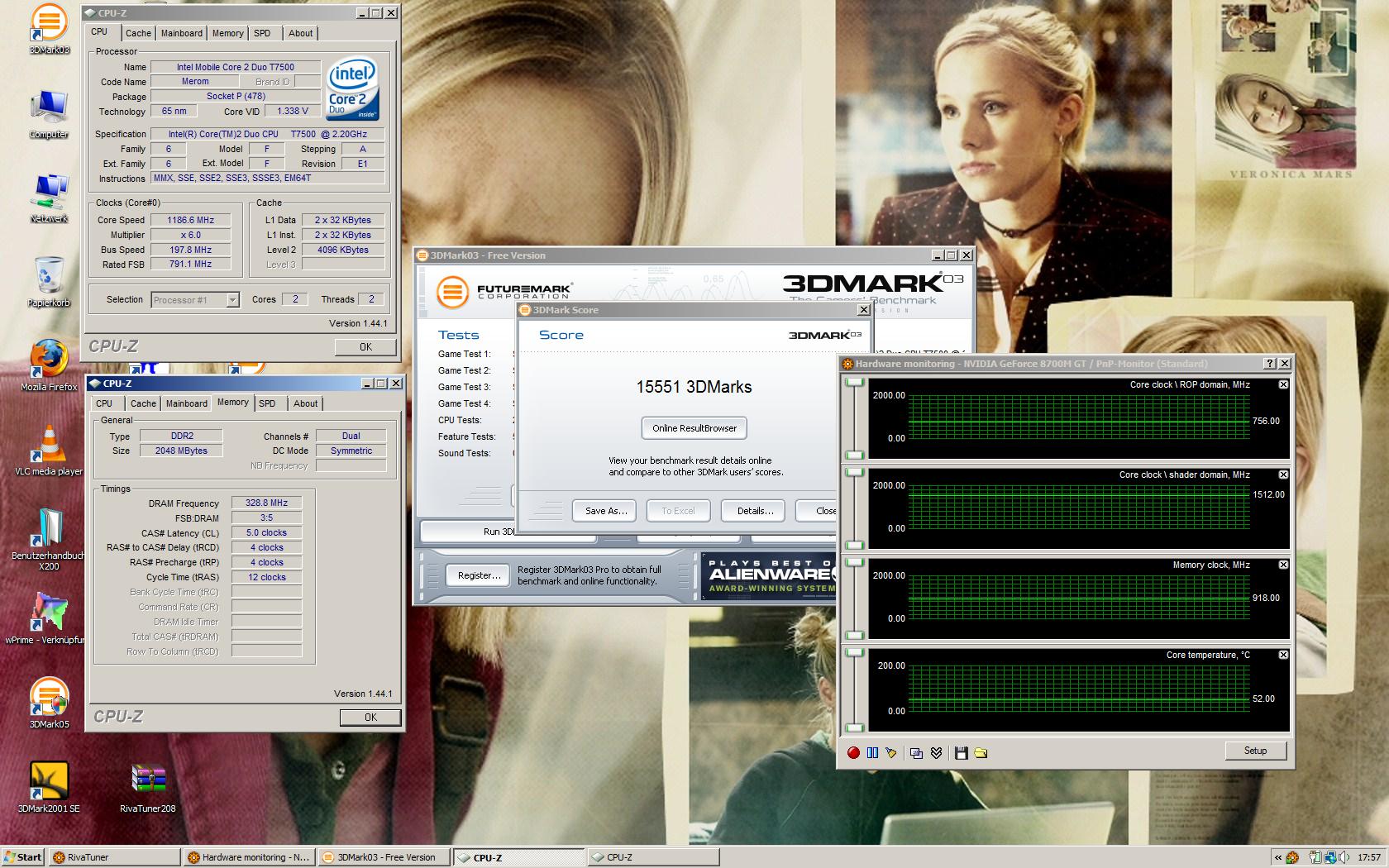This screenshot has height=868, width=1389.
Task: Open the About tab in lower CPU-Z window
Action: (x=306, y=403)
